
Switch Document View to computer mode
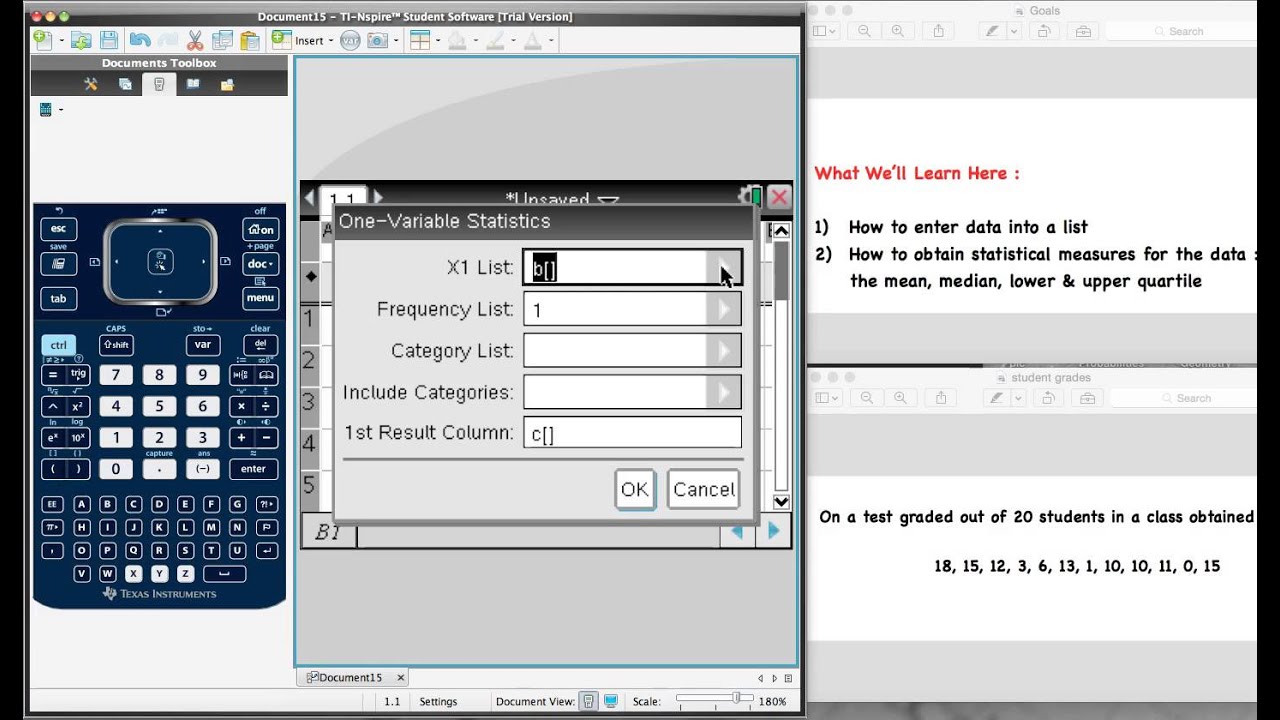tap(611, 701)
